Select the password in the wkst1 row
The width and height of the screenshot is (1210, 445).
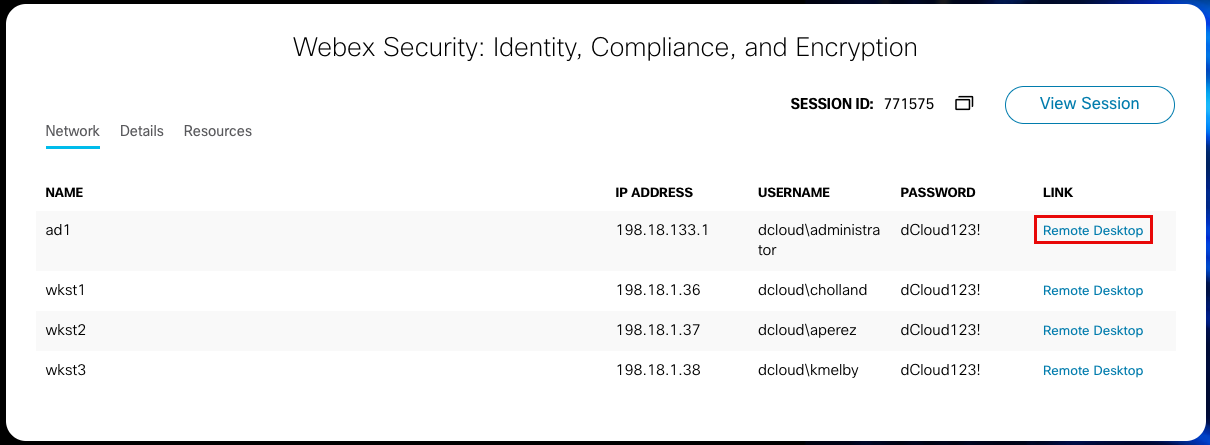[940, 290]
